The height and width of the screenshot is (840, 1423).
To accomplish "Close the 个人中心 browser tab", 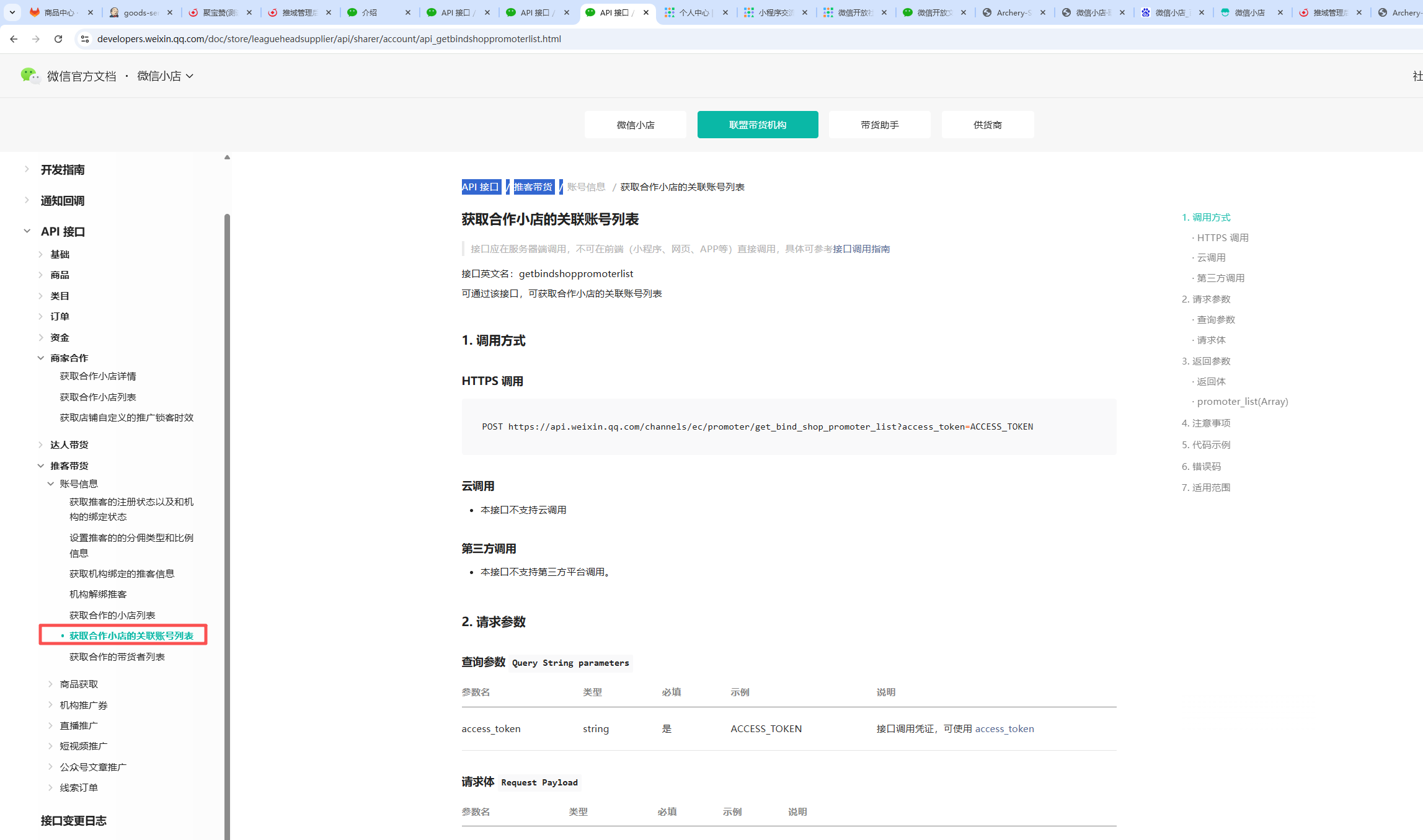I will click(725, 12).
